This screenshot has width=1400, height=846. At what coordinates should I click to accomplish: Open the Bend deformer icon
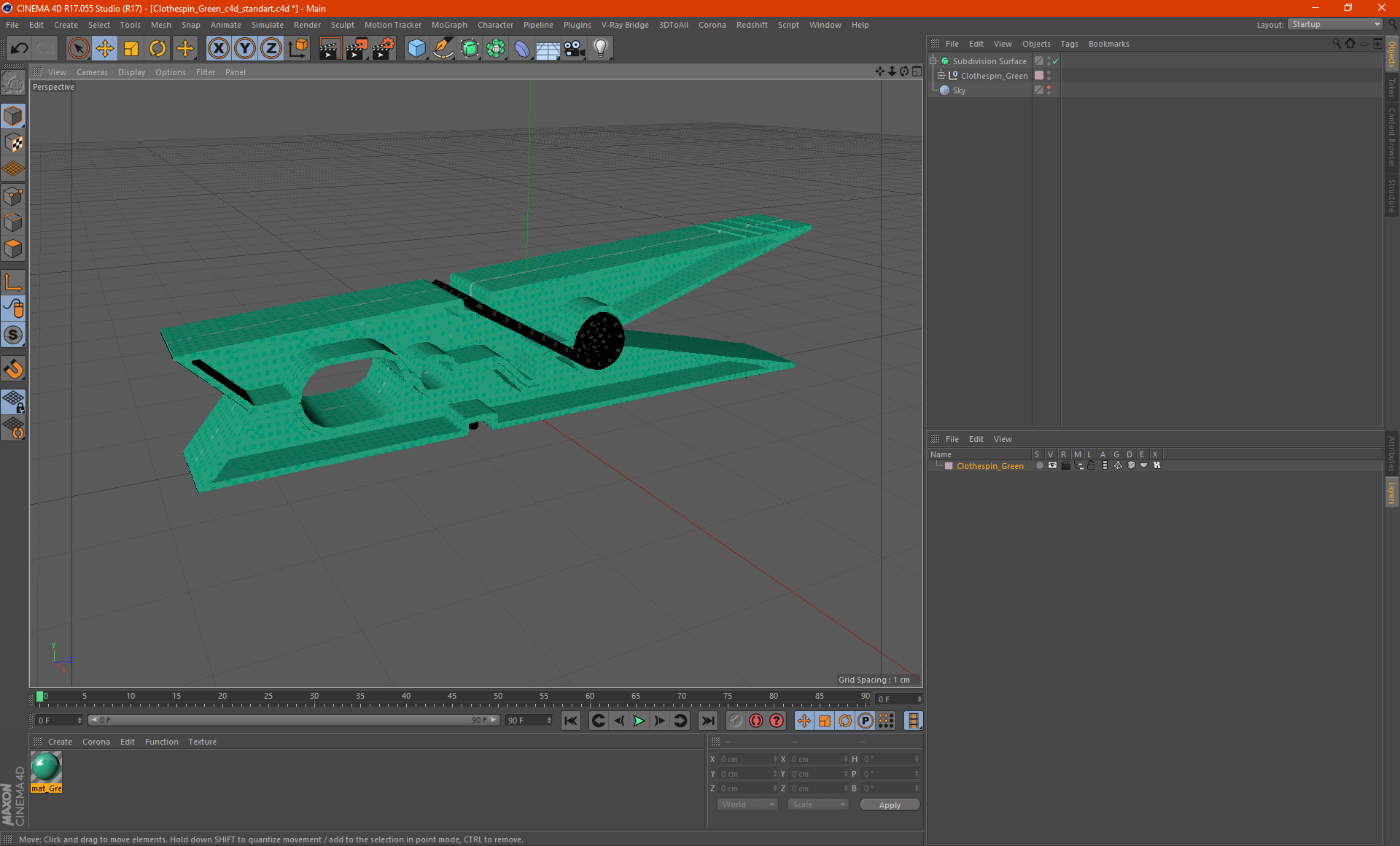(522, 49)
